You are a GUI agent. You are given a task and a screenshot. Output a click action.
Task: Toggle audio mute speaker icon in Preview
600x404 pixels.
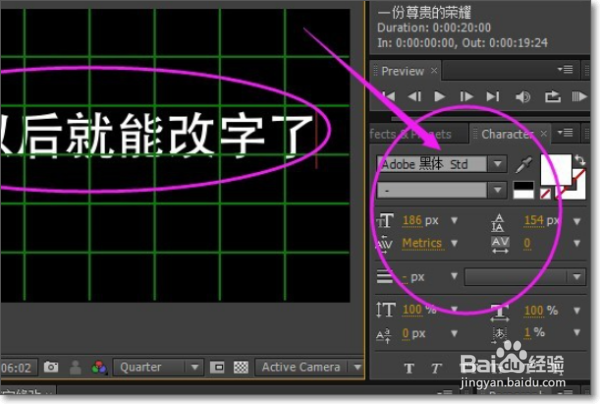click(x=523, y=97)
